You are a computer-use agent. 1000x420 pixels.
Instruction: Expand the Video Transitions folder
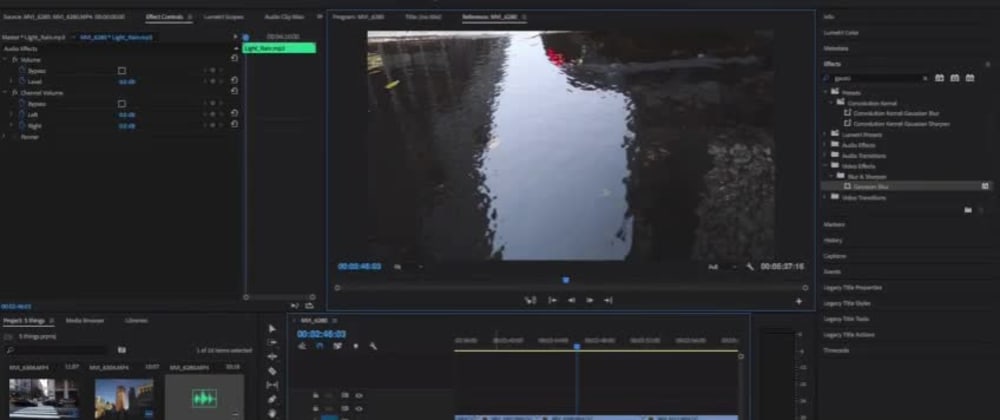pyautogui.click(x=826, y=198)
